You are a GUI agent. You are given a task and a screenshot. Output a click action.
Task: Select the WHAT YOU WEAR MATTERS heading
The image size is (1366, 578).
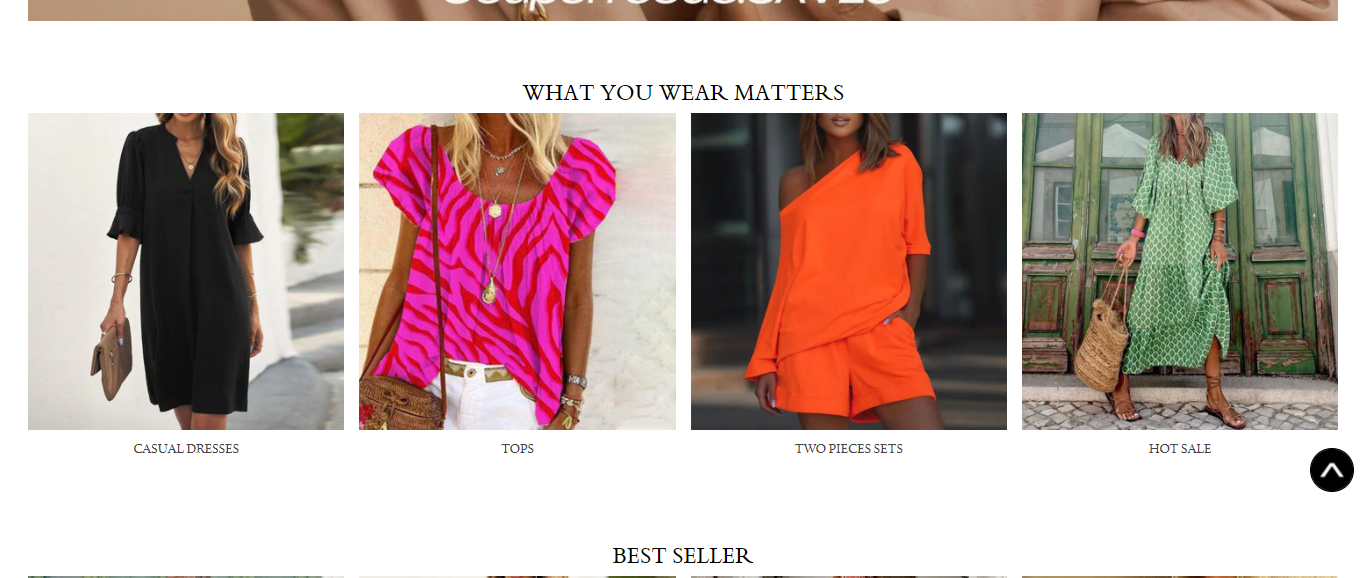(x=683, y=93)
